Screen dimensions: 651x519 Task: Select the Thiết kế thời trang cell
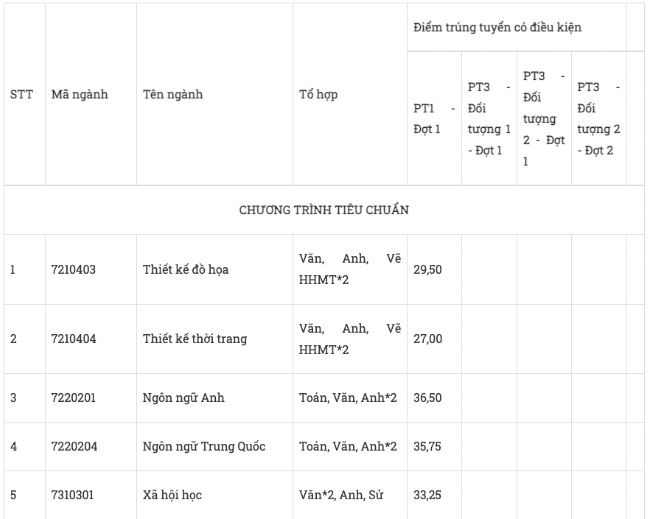coord(195,339)
